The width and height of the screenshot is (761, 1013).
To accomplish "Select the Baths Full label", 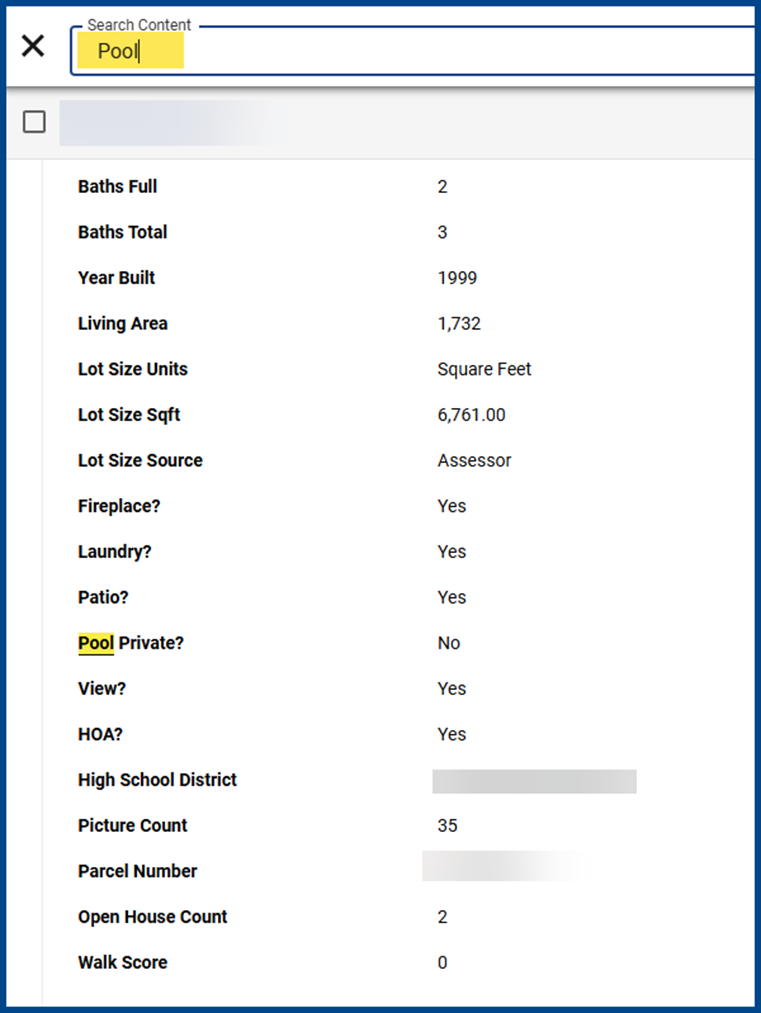I will (x=118, y=187).
